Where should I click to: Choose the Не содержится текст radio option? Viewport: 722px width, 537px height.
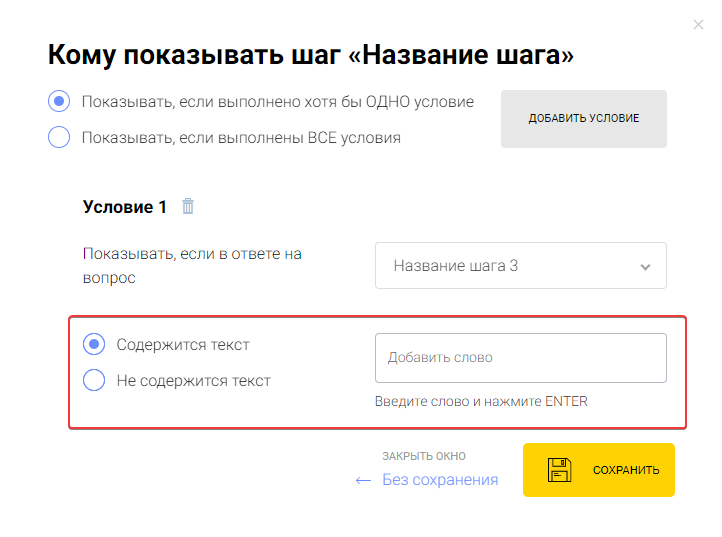(x=93, y=380)
